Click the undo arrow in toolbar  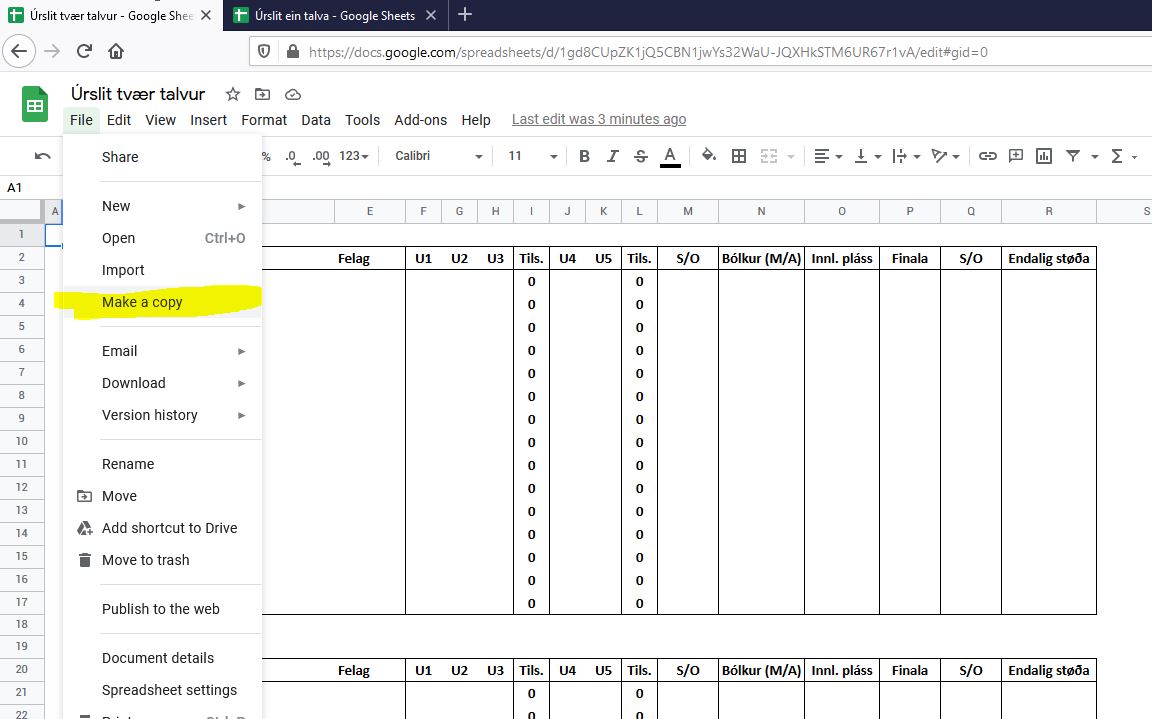pyautogui.click(x=42, y=156)
